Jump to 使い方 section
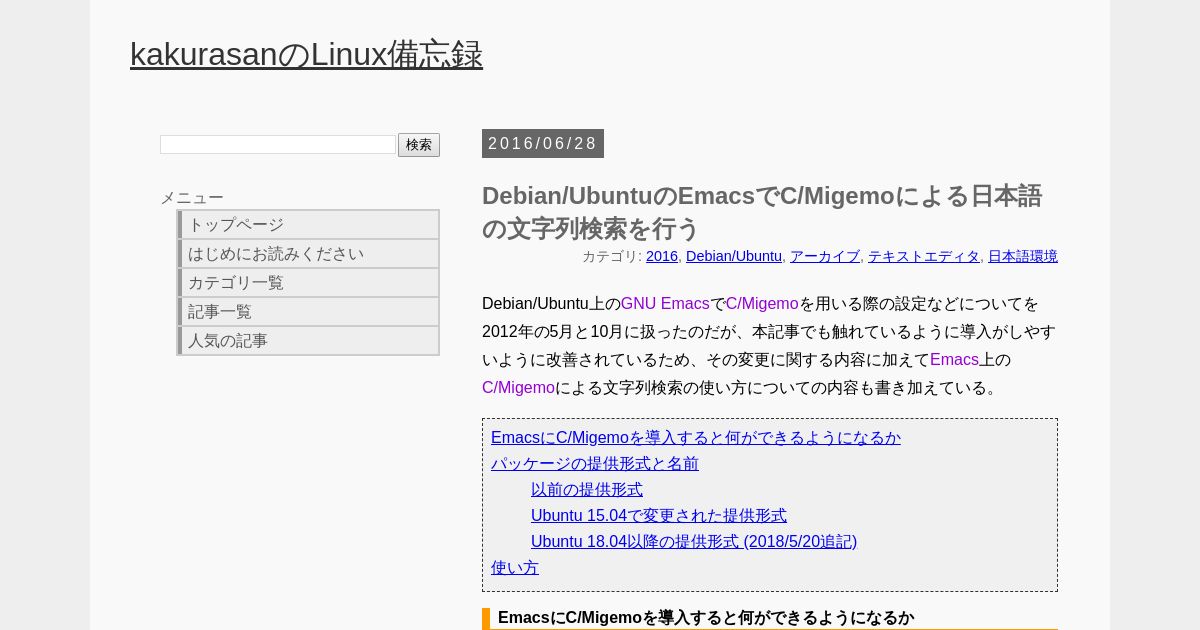 tap(515, 568)
